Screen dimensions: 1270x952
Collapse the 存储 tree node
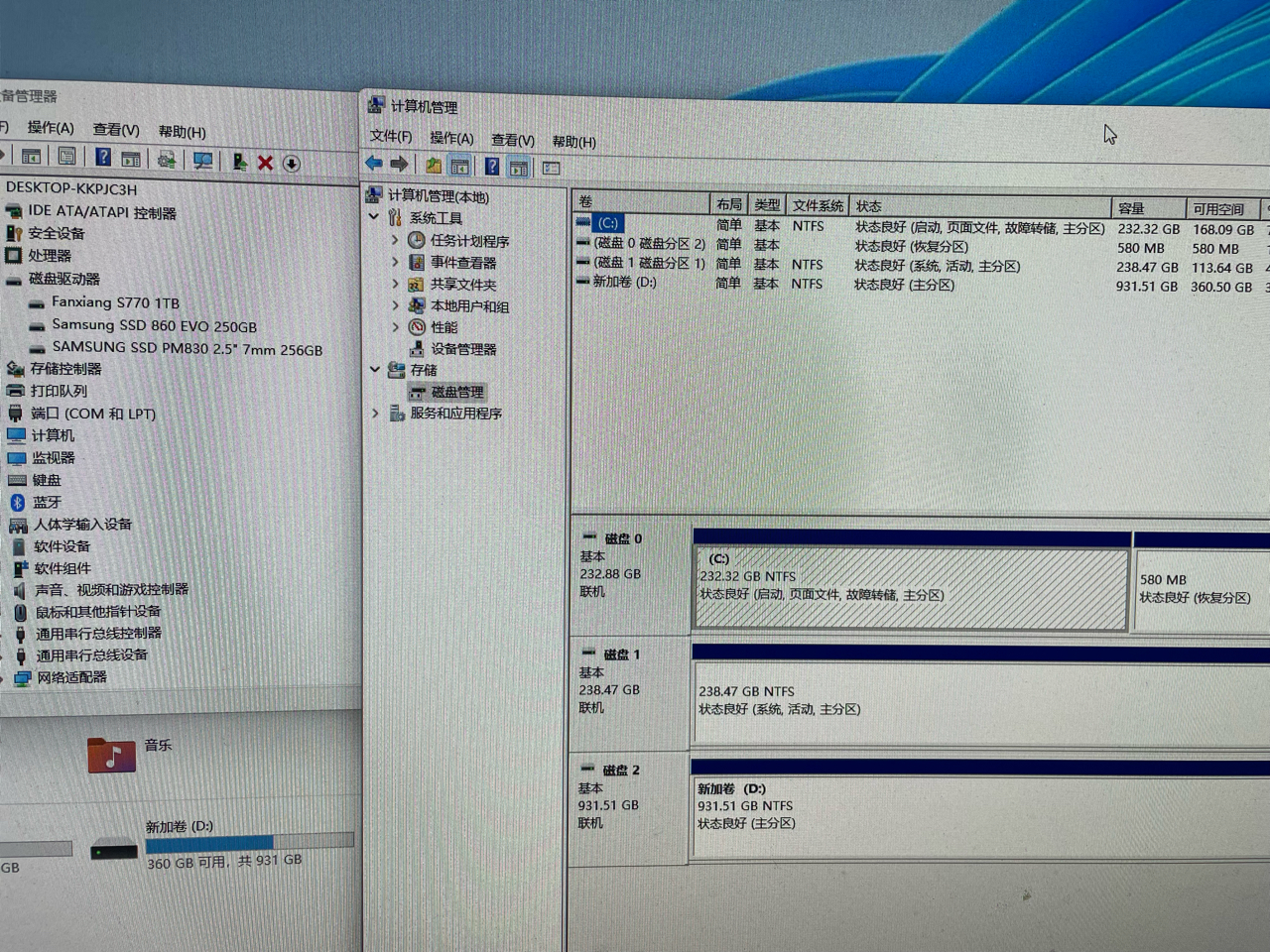pos(375,369)
